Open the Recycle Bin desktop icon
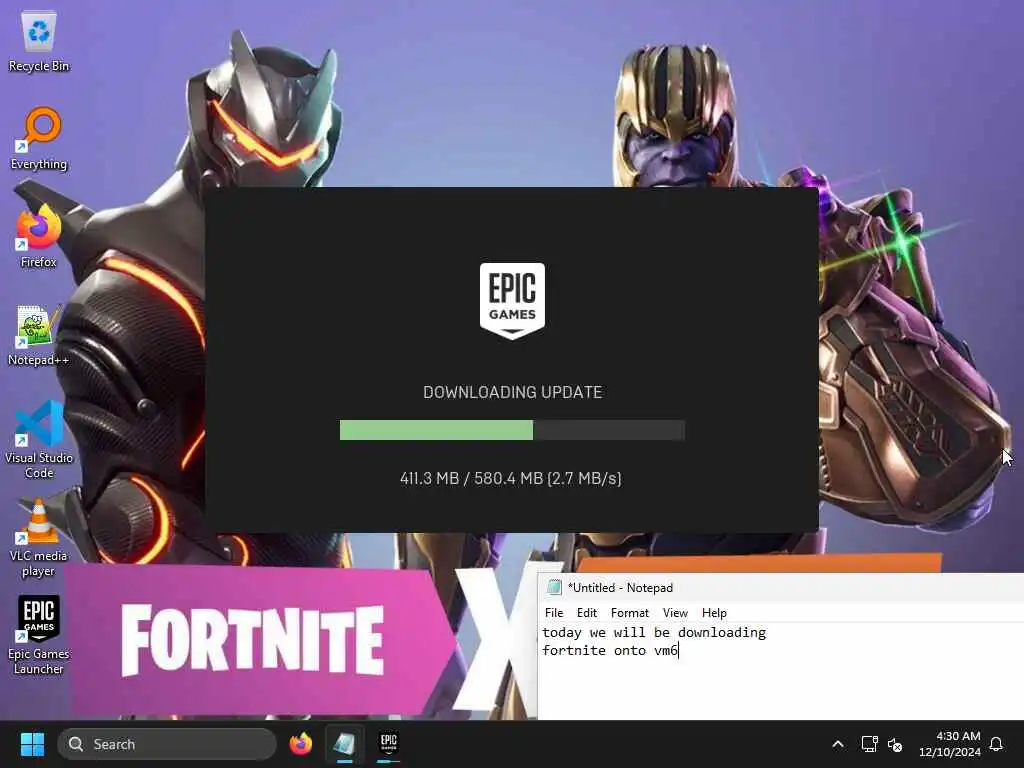 39,40
